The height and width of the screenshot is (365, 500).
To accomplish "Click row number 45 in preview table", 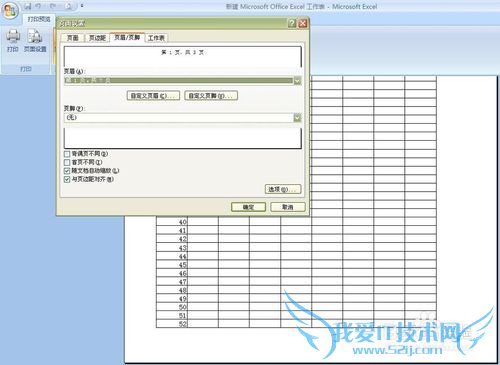I will coord(183,265).
